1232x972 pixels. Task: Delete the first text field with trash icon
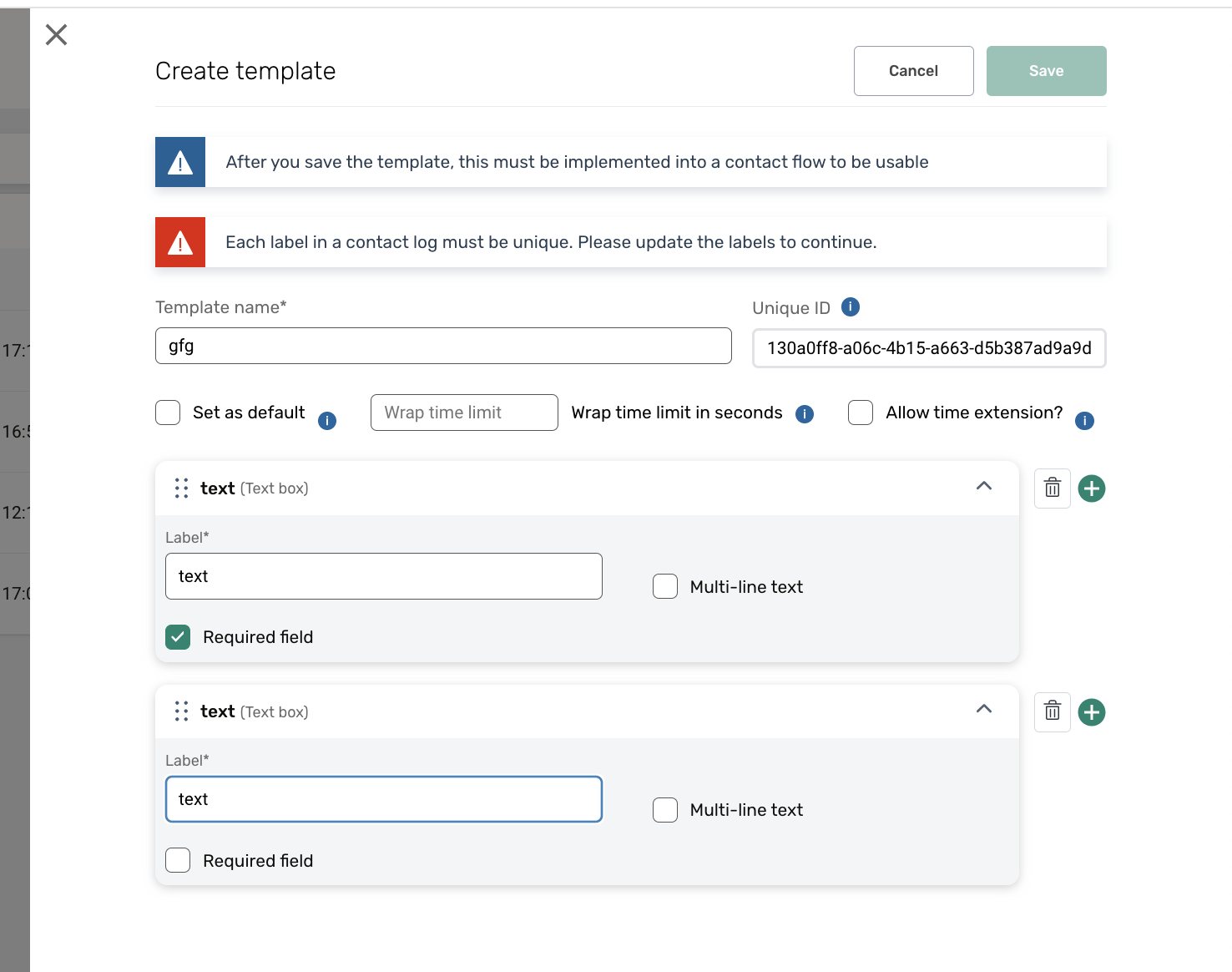coord(1052,489)
